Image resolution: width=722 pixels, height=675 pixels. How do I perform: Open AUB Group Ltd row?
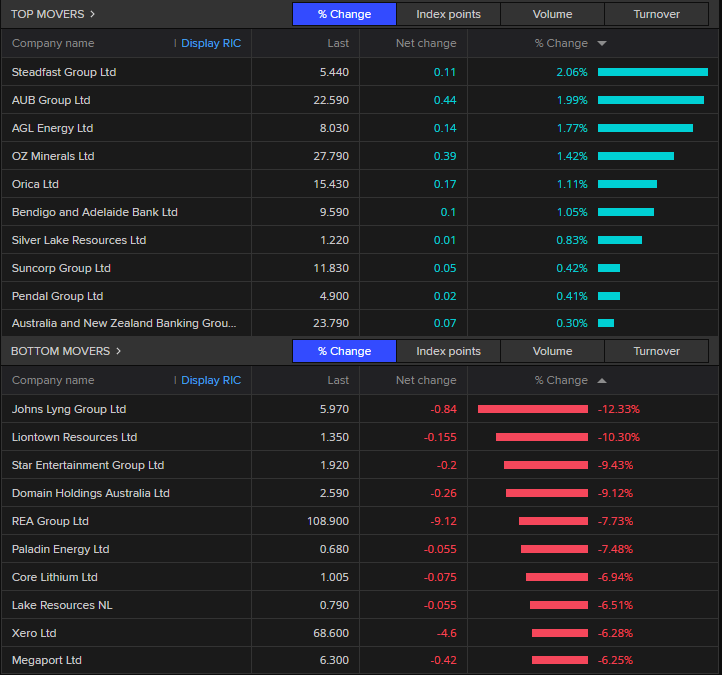(359, 100)
